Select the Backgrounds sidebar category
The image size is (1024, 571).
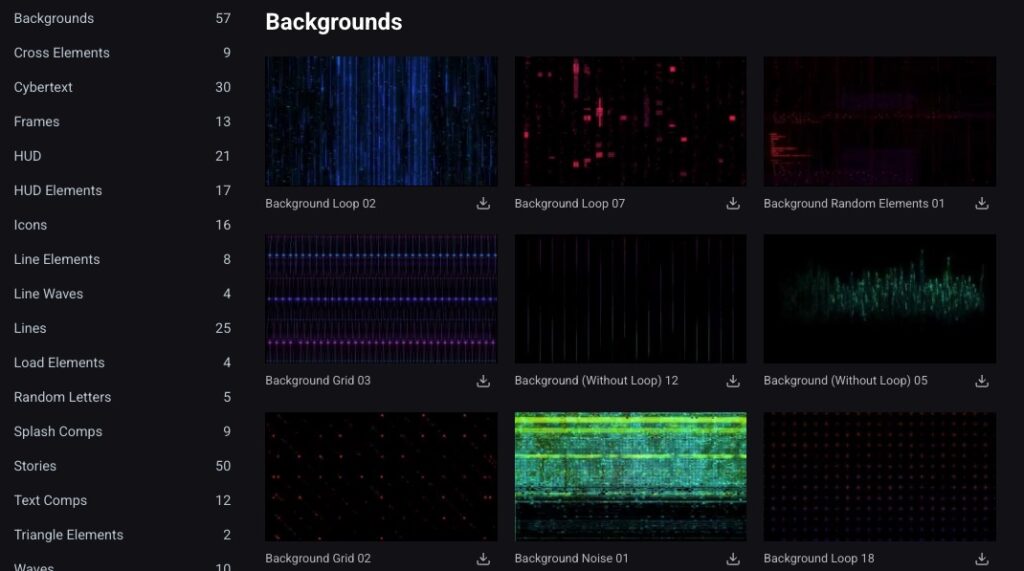point(54,18)
